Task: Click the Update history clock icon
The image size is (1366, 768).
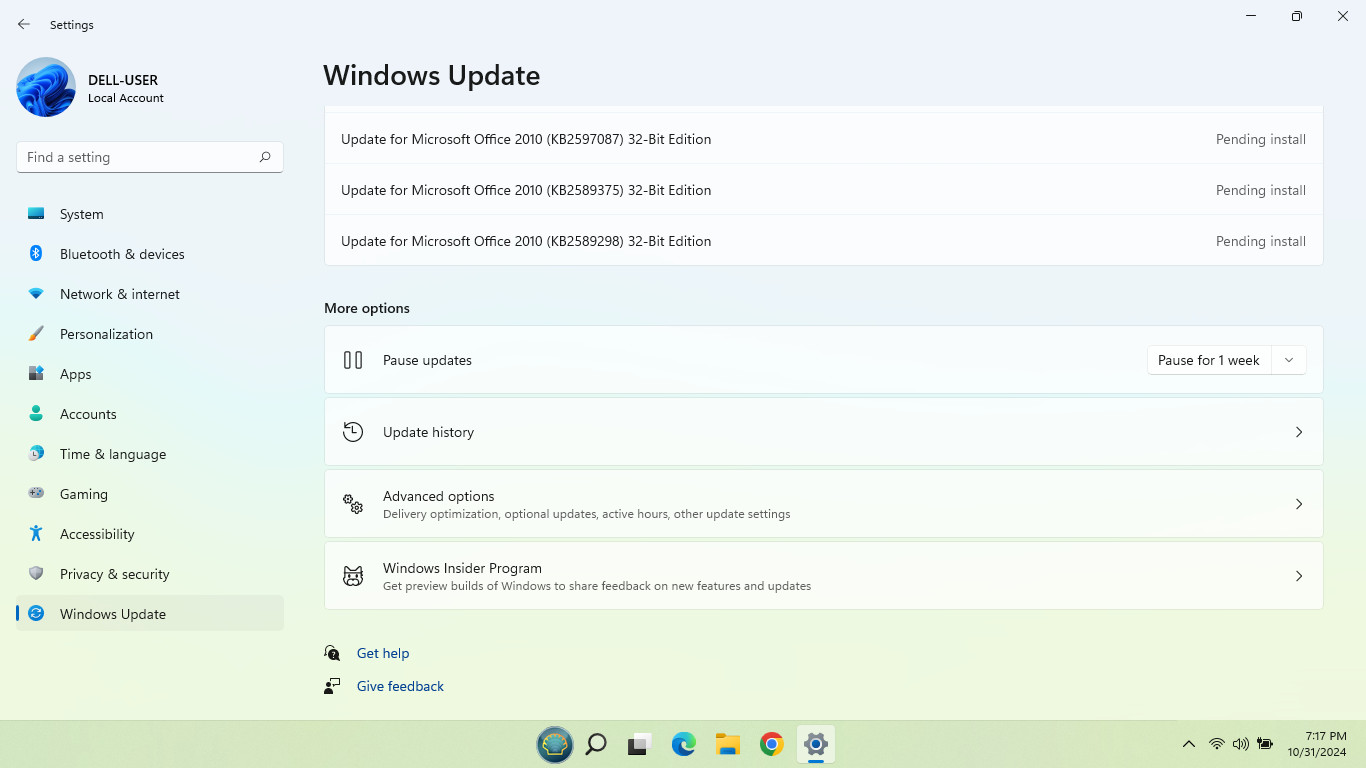Action: pos(353,432)
